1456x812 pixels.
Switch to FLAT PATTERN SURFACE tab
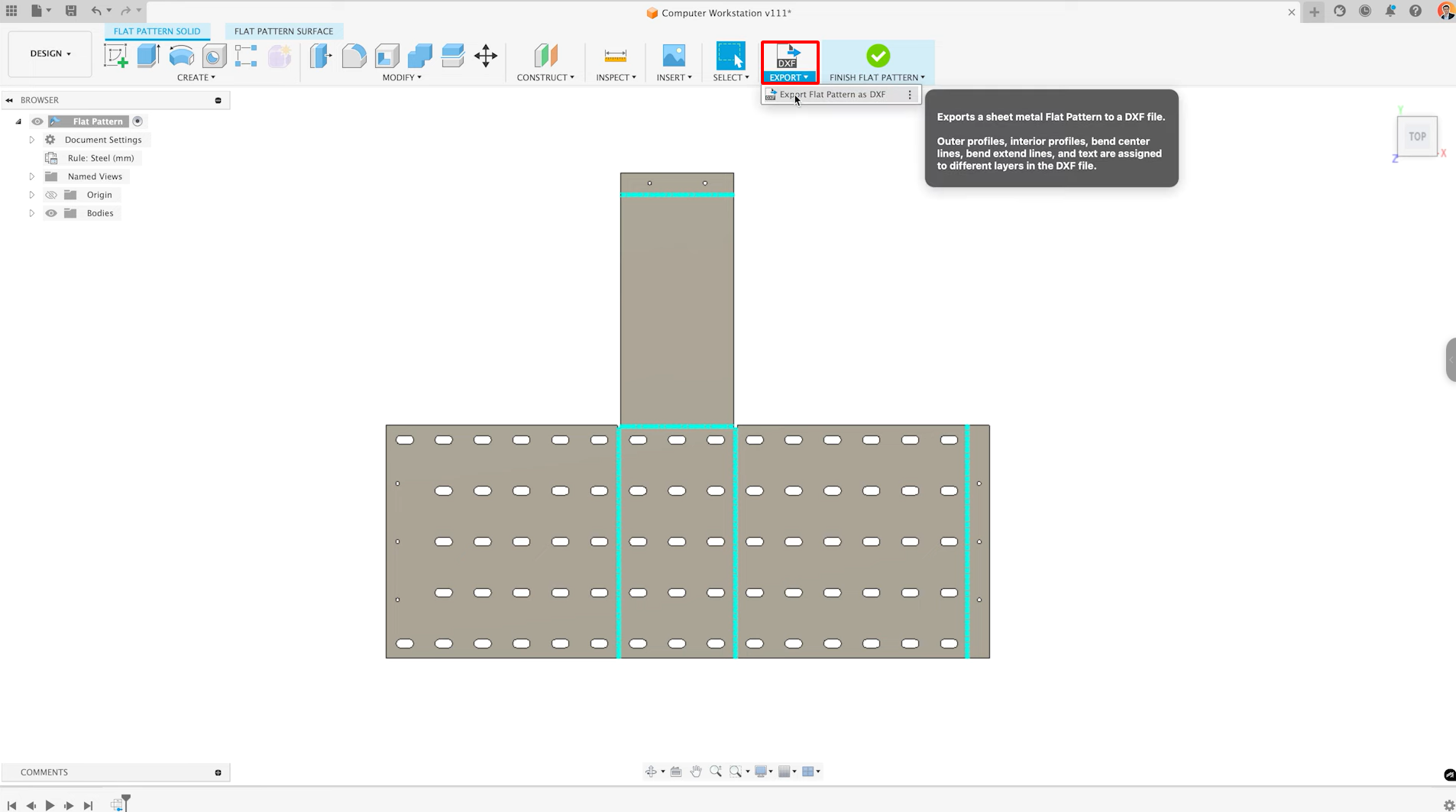coord(283,31)
